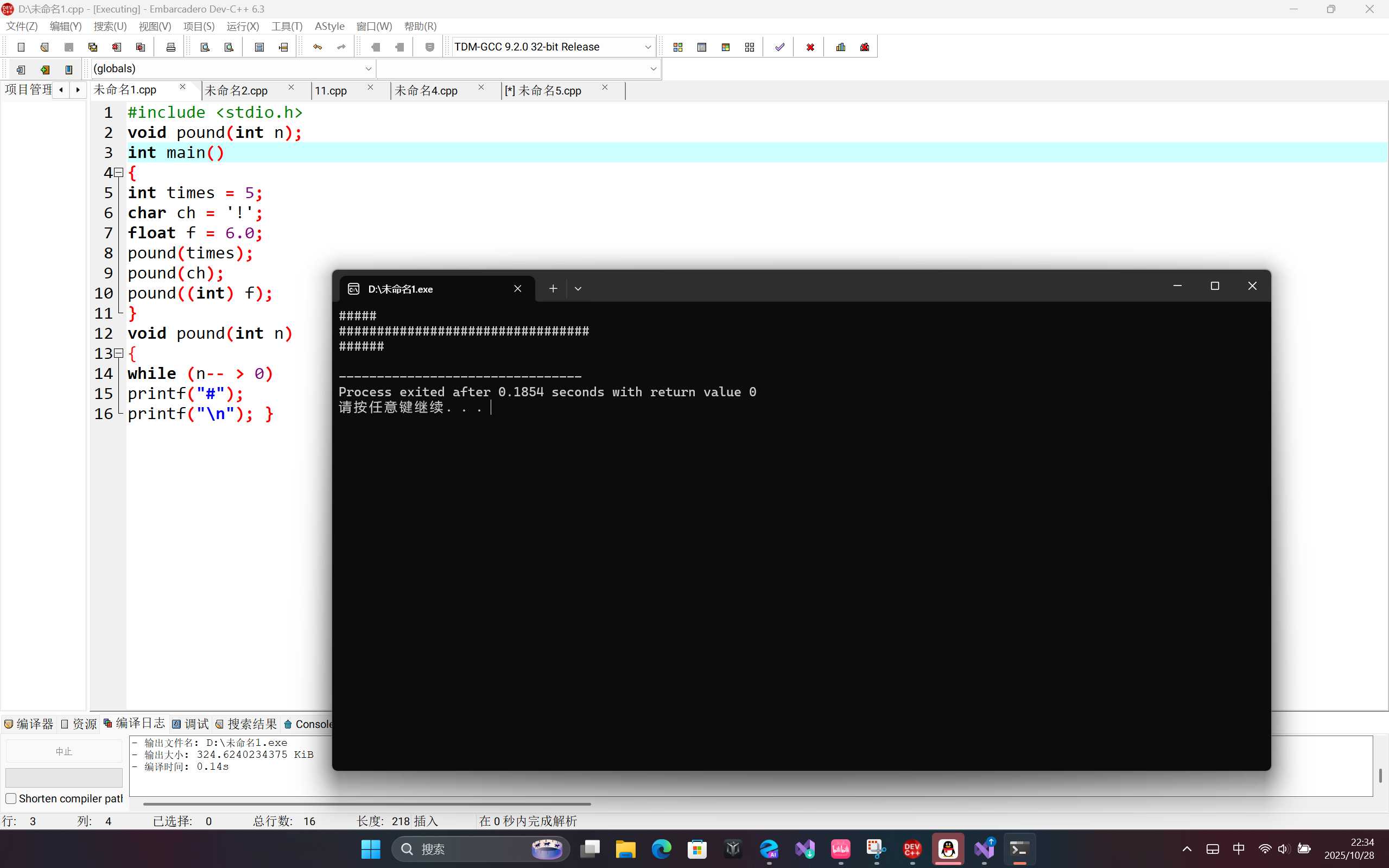Image resolution: width=1389 pixels, height=868 pixels.
Task: Click the Print toolbar icon
Action: pos(170,47)
